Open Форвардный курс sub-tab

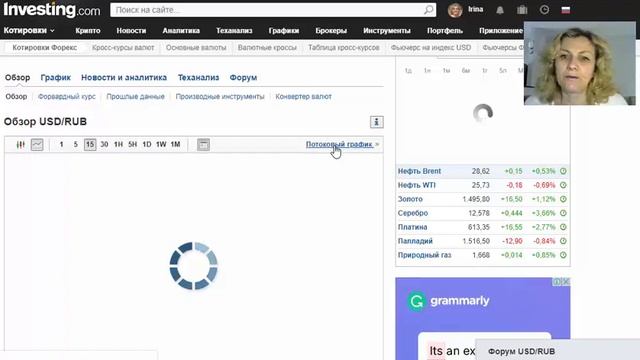coord(67,97)
